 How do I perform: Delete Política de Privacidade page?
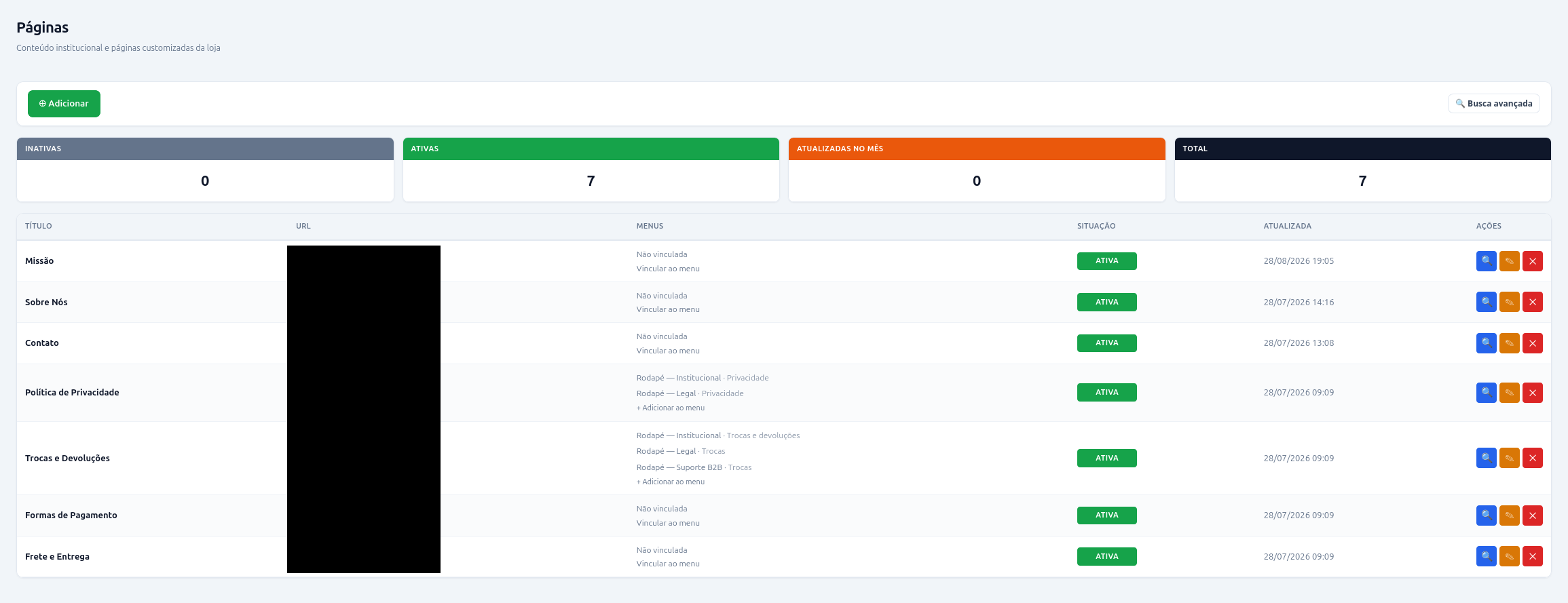coord(1532,393)
